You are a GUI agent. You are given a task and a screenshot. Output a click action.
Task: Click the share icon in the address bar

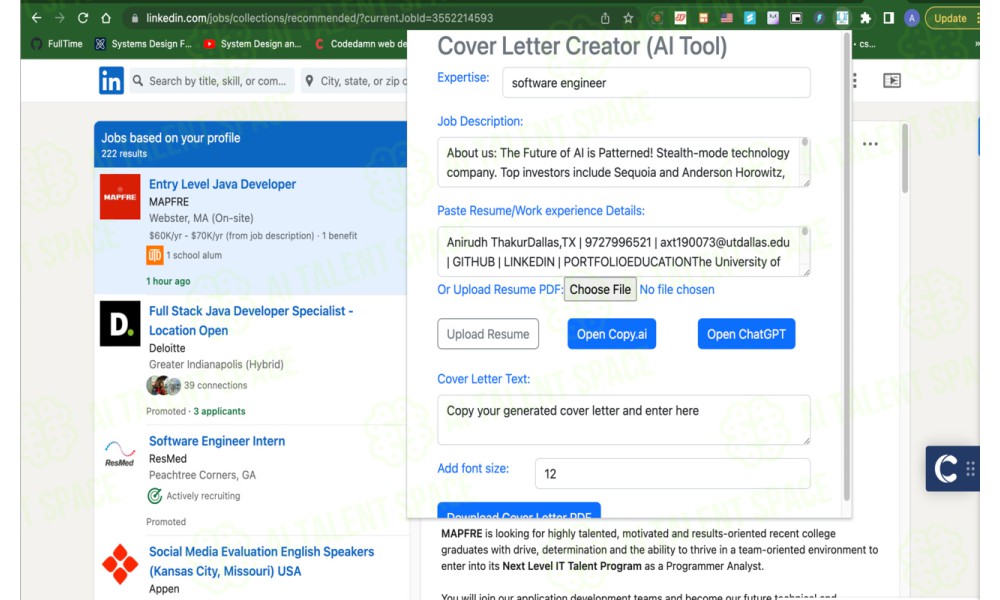tap(605, 18)
